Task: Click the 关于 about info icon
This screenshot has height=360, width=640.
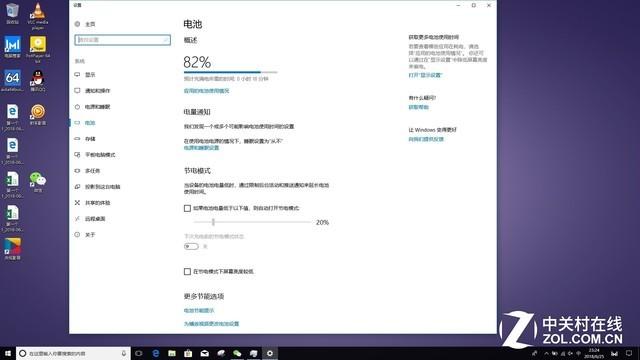Action: (x=77, y=235)
